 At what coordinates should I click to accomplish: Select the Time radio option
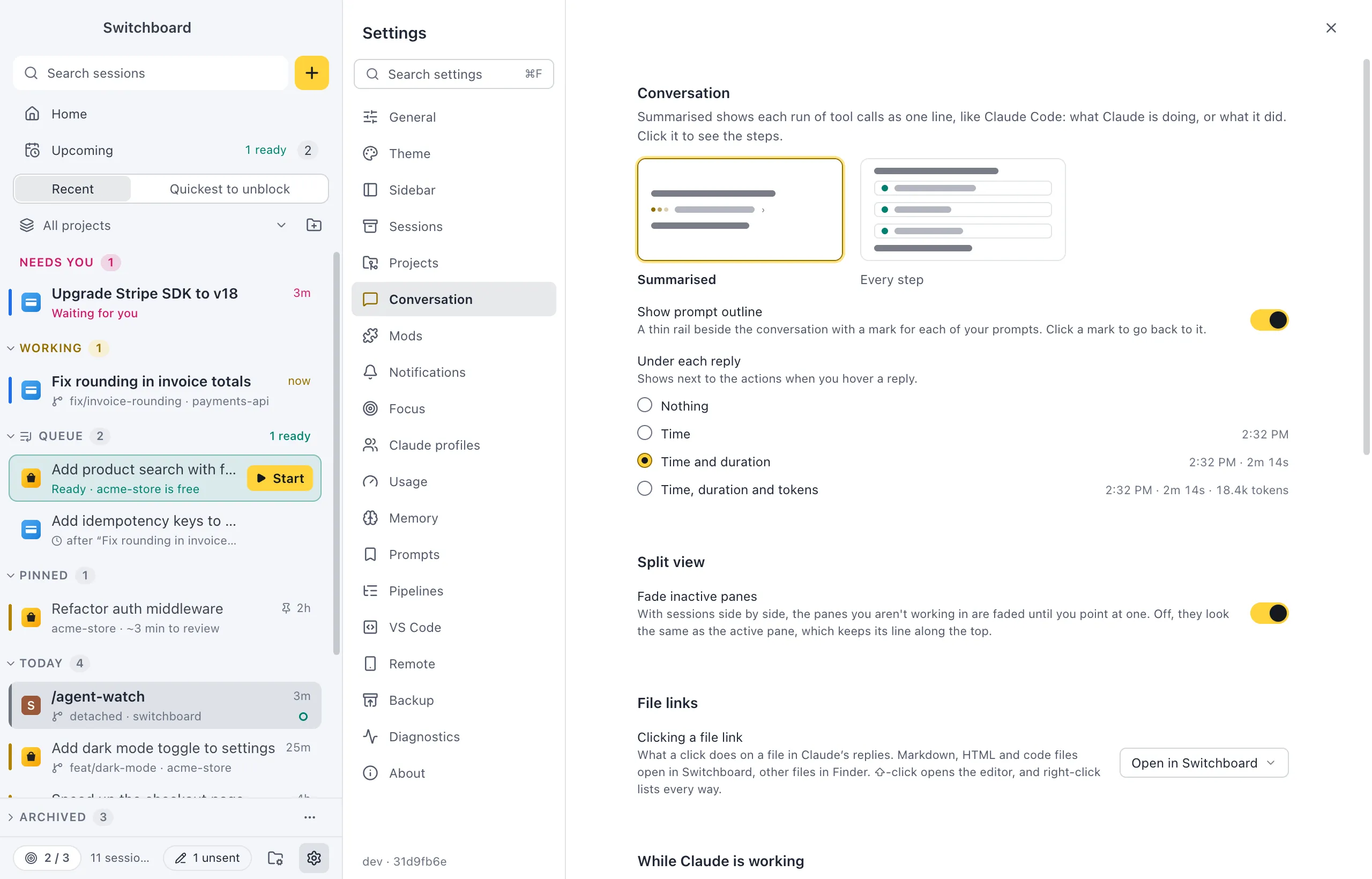[x=645, y=433]
